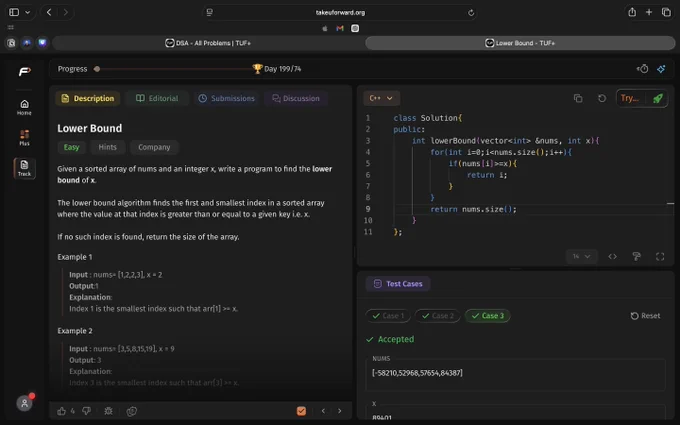Screen dimensions: 680x425
Task: Open the AI sparkle assistant icon
Action: point(661,69)
